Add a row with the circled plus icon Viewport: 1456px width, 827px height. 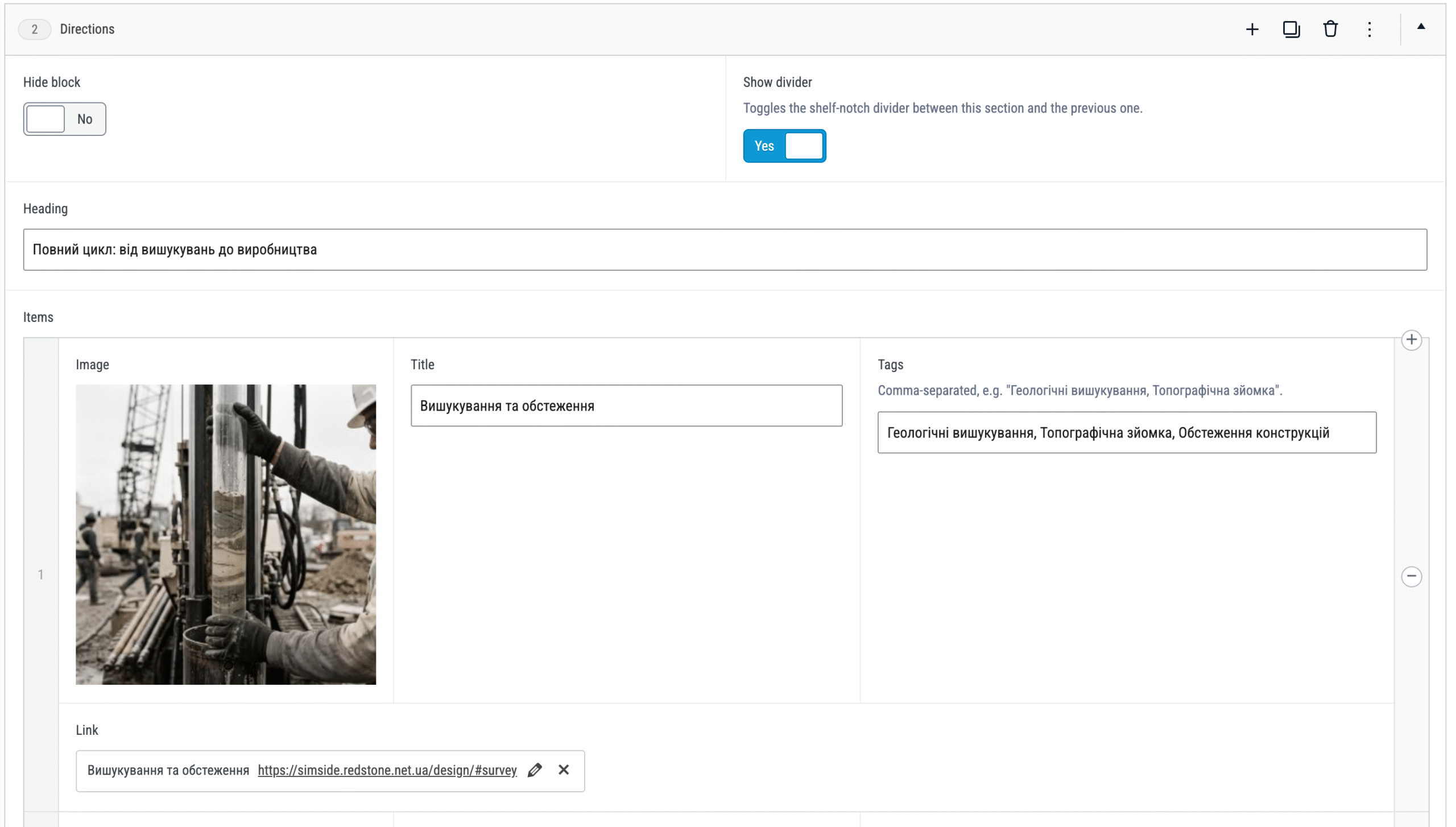[1411, 340]
